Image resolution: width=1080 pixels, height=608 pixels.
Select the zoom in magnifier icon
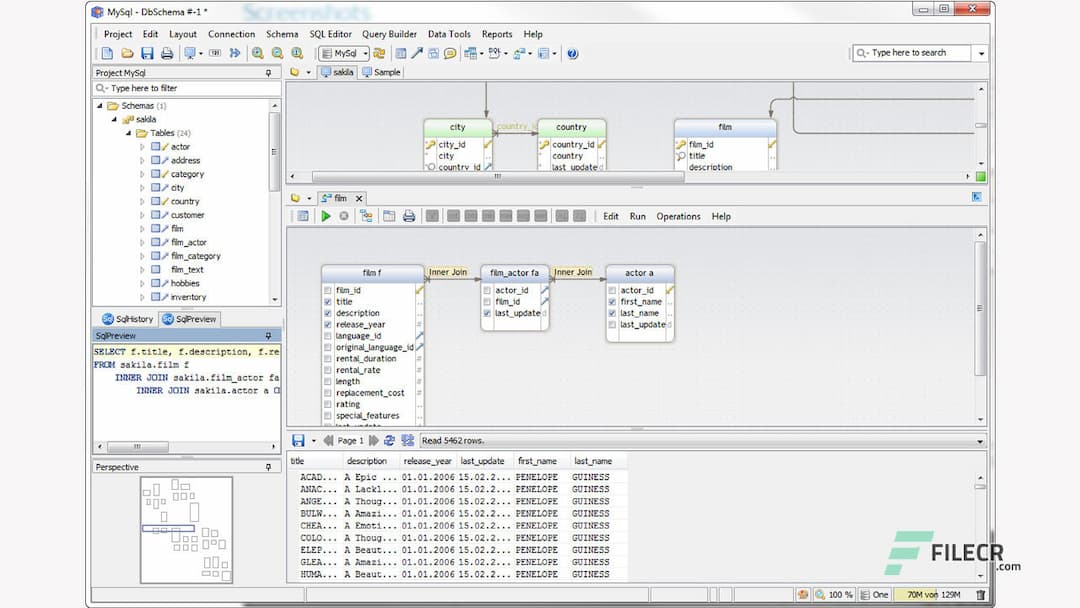259,53
